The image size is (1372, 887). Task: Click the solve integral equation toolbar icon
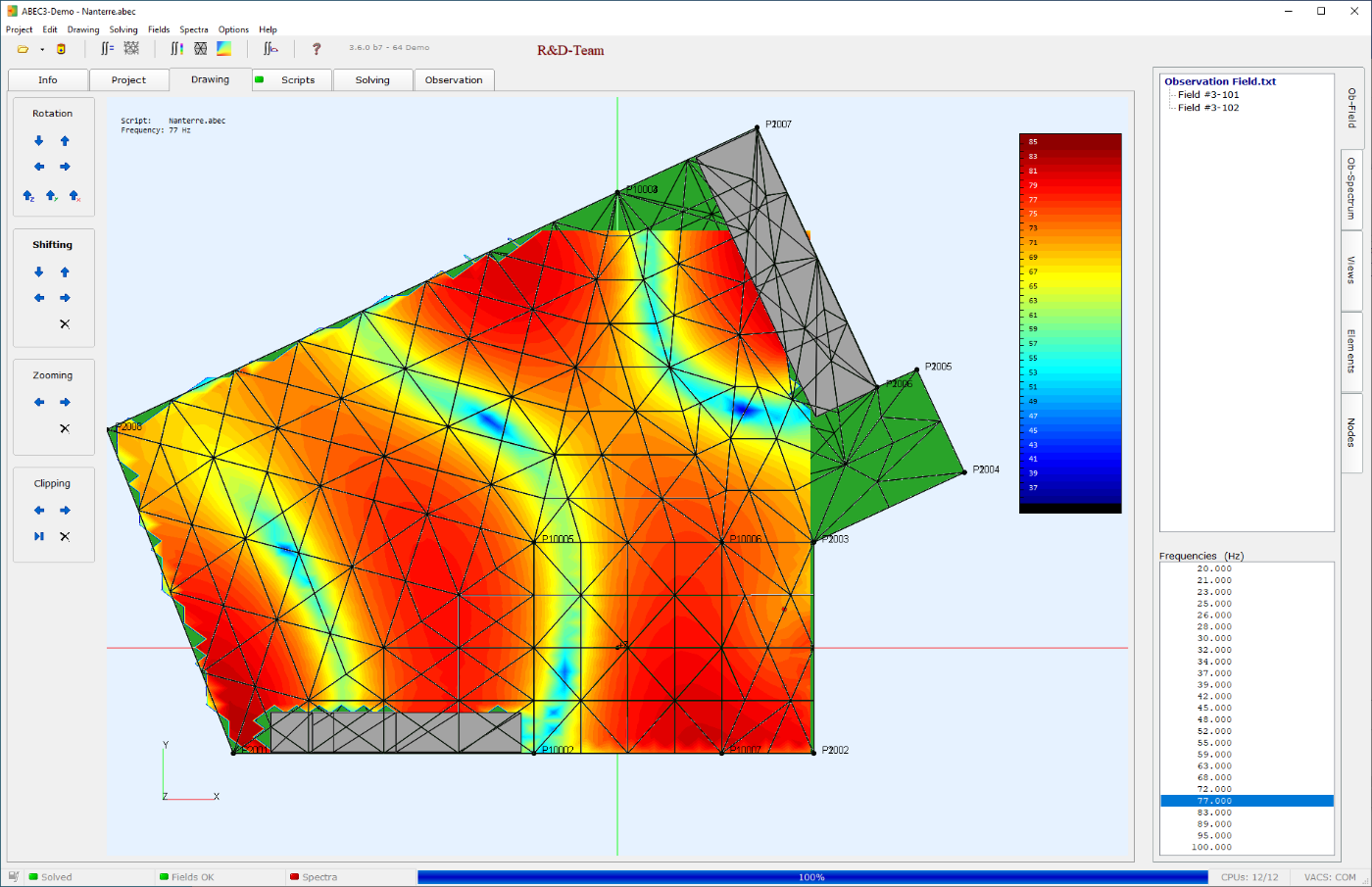[108, 48]
